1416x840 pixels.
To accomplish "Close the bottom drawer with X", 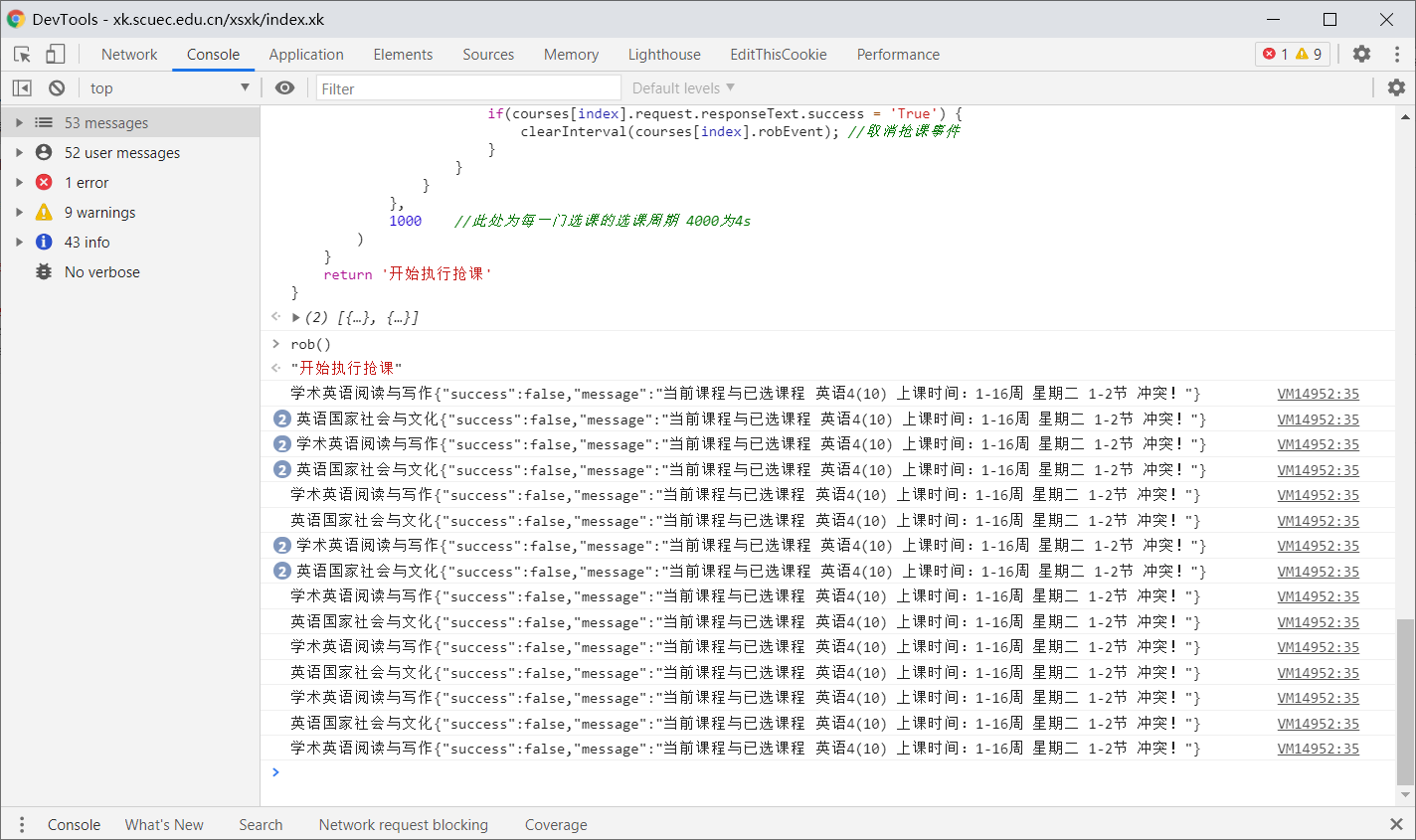I will tap(1396, 824).
